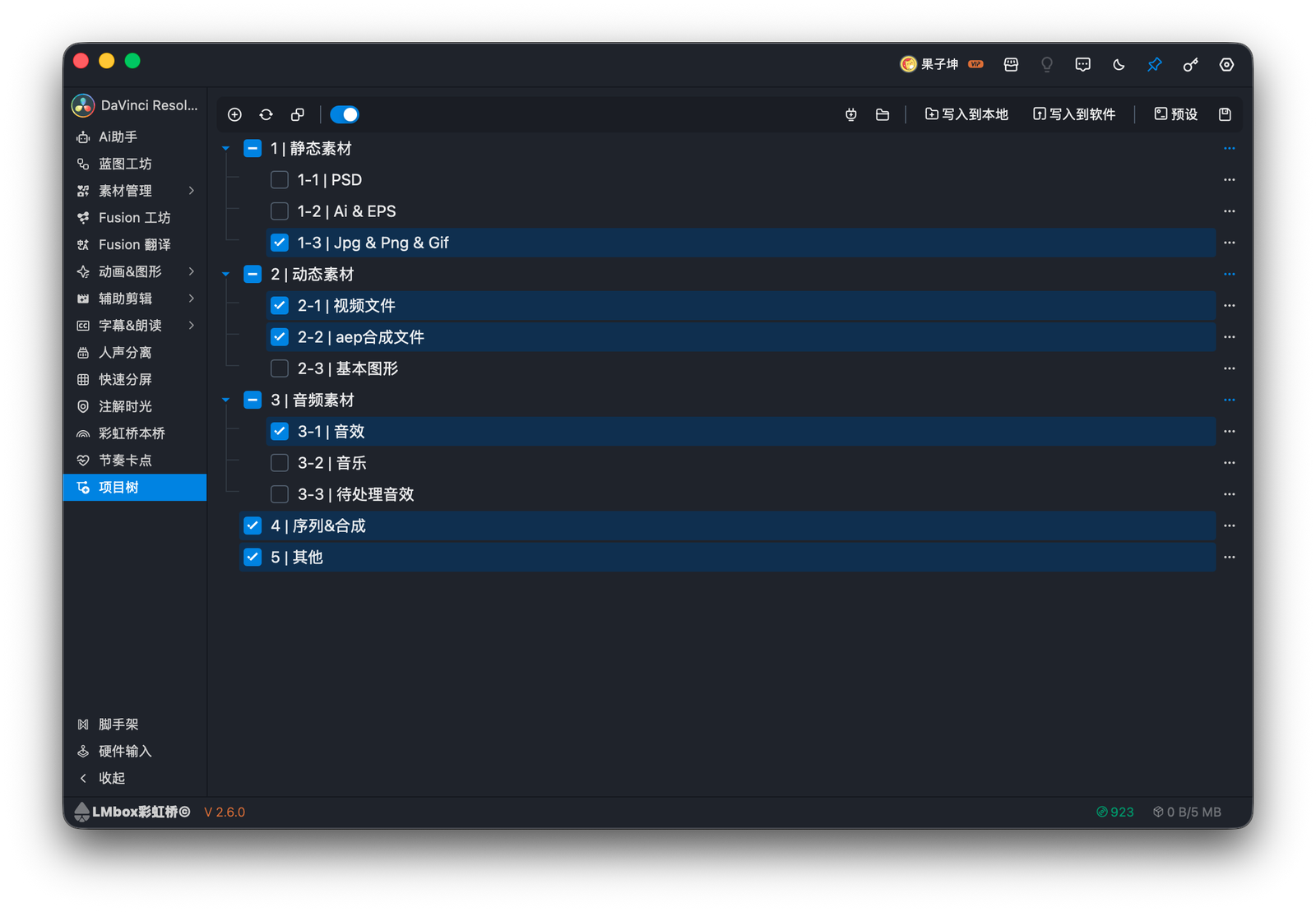Image resolution: width=1316 pixels, height=912 pixels.
Task: Click the refresh icon in toolbar
Action: click(x=266, y=114)
